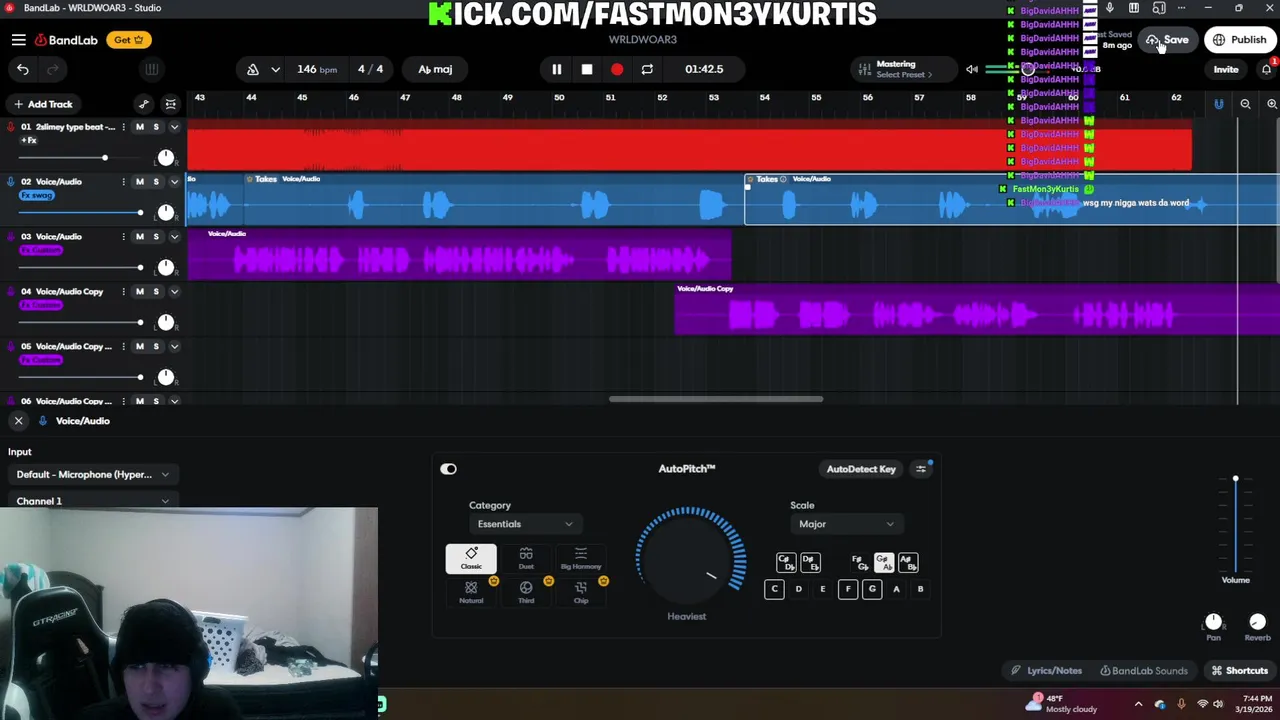1280x720 pixels.
Task: Open the Channel 1 dropdown
Action: click(92, 501)
